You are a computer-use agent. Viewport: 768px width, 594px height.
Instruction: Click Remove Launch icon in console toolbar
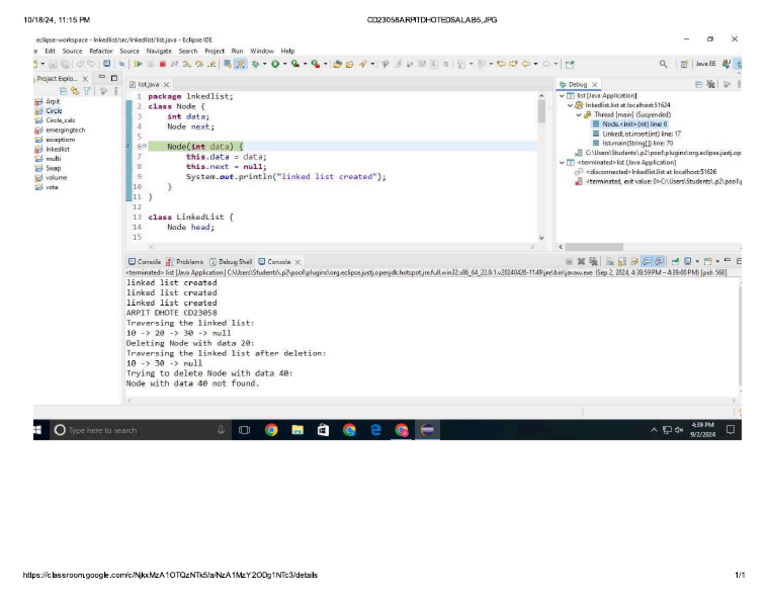581,261
